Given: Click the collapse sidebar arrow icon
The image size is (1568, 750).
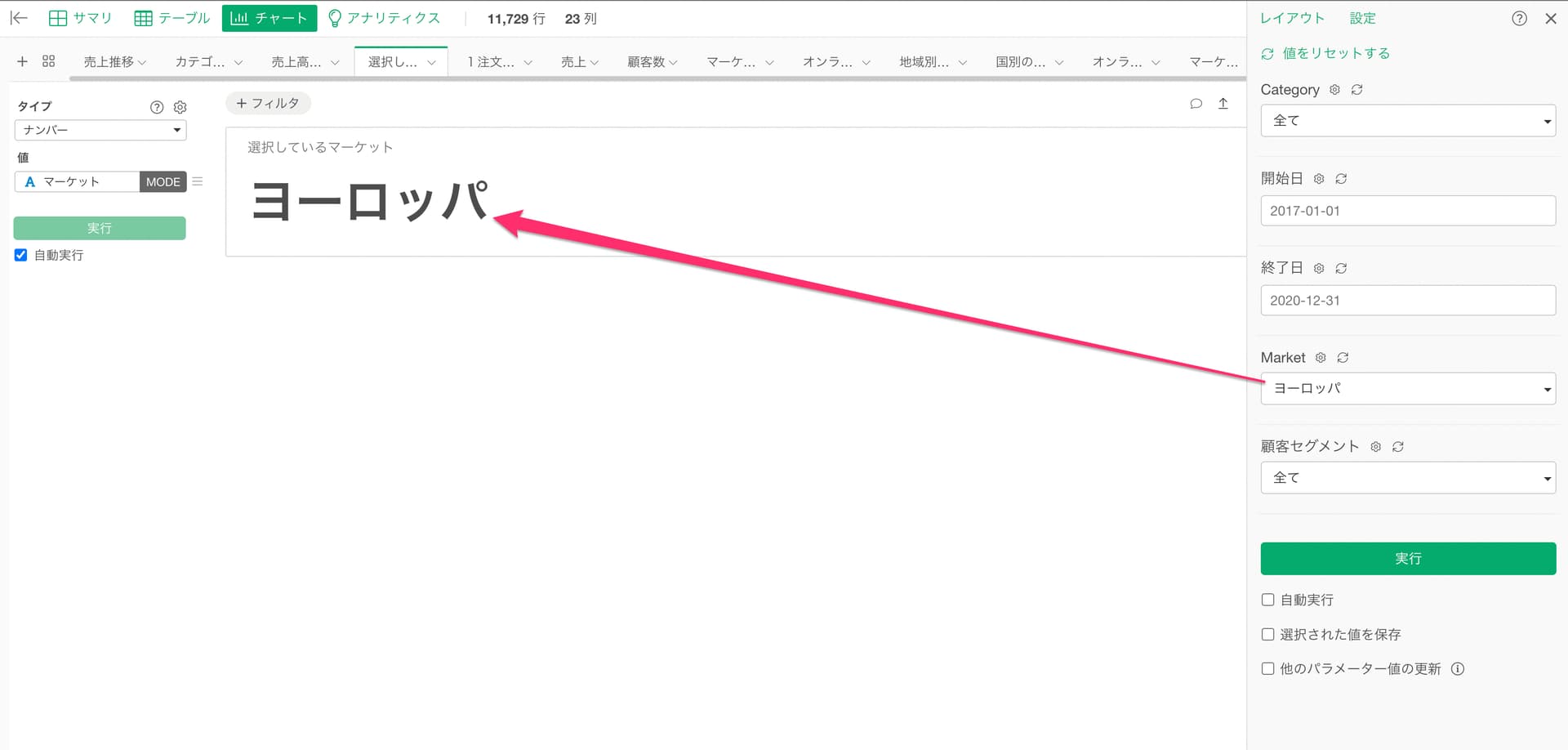Looking at the screenshot, I should (x=19, y=18).
